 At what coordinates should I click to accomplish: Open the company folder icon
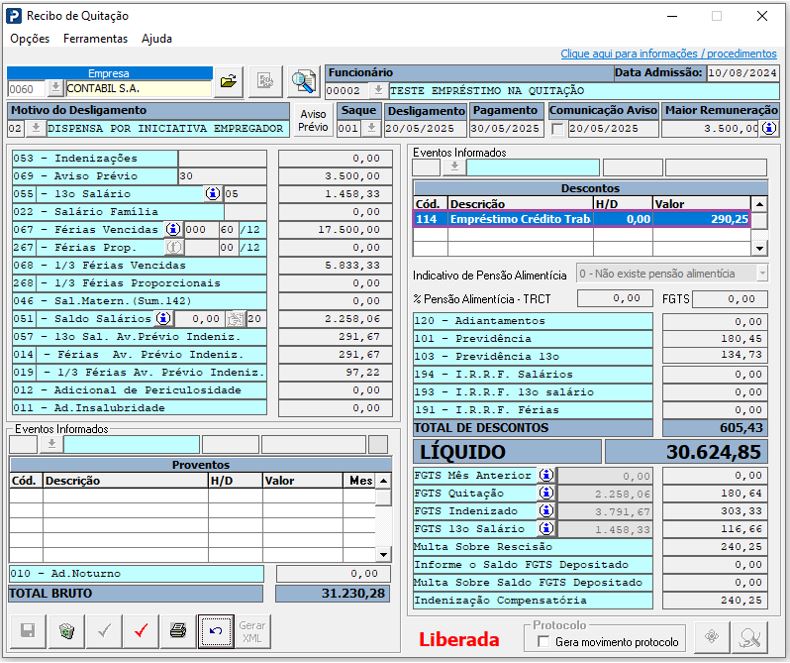[x=229, y=81]
